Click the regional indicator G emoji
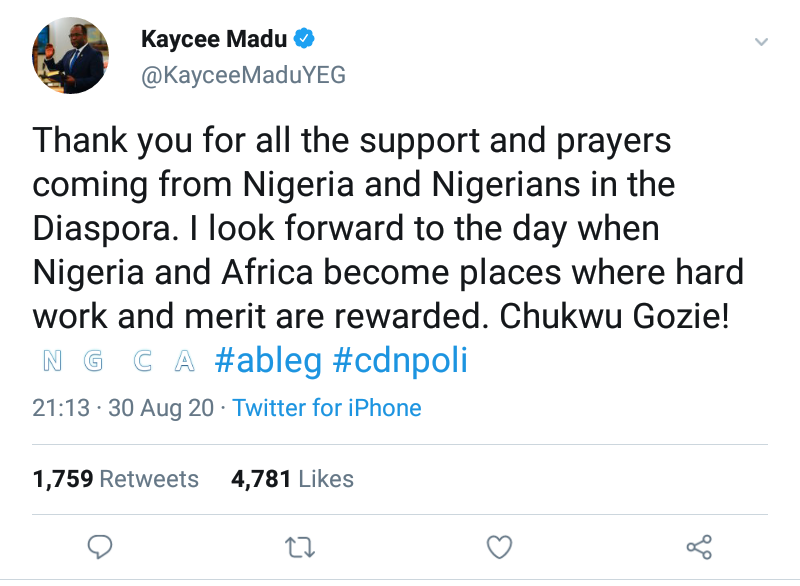Screen dimensions: 800x586 tap(93, 361)
